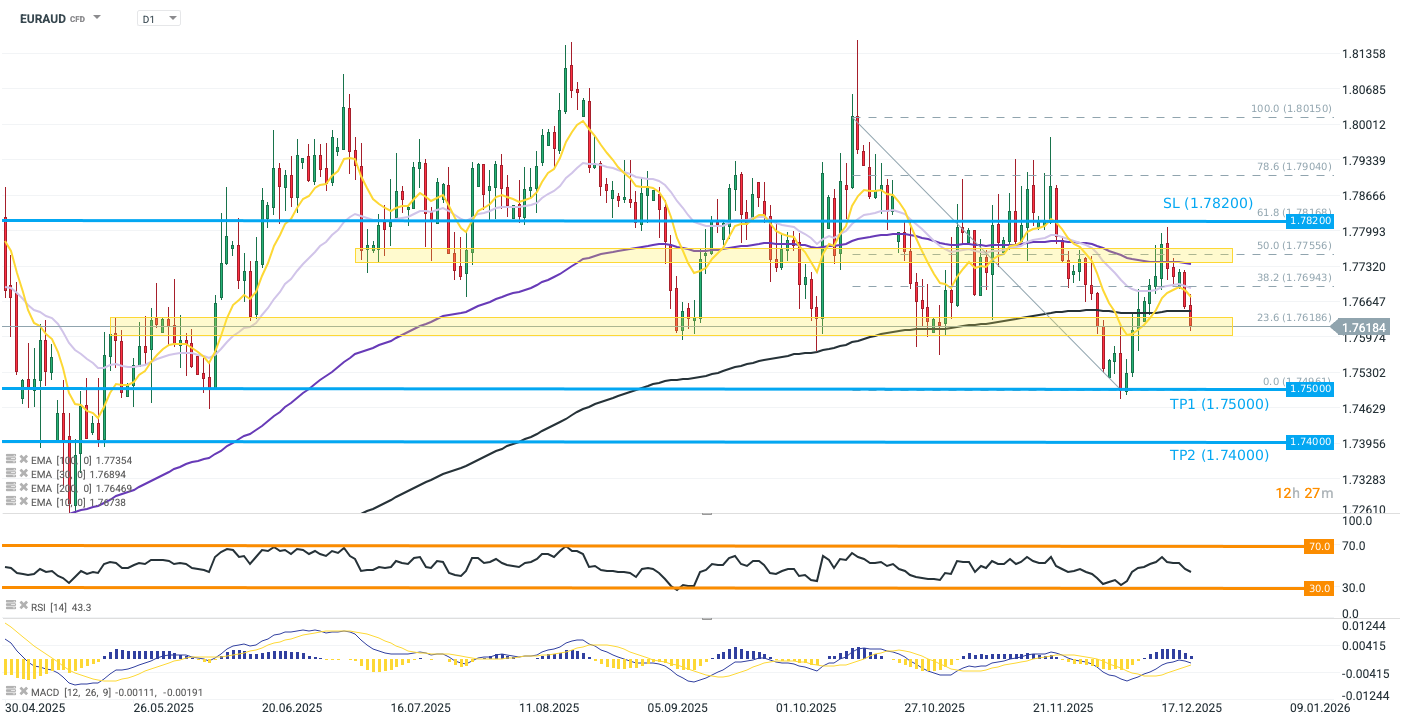Image resolution: width=1402 pixels, height=725 pixels.
Task: Open settings icon for EMA 30
Action: click(x=11, y=474)
